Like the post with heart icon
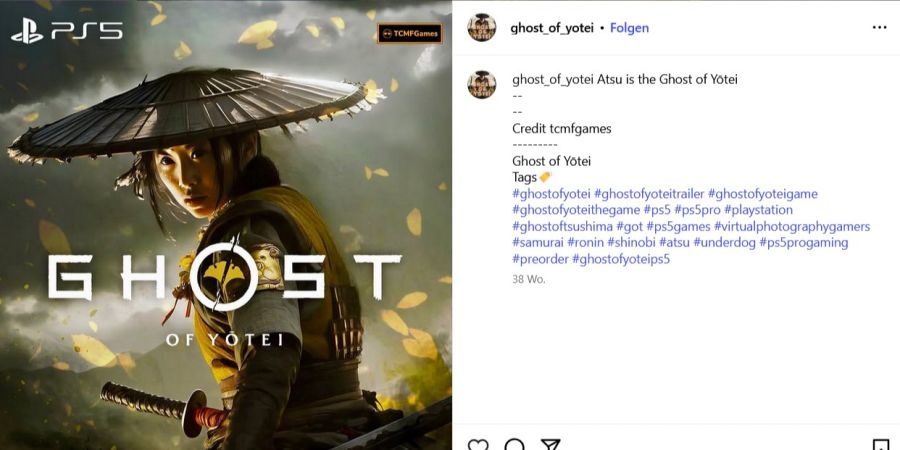The image size is (900, 450). pyautogui.click(x=478, y=445)
